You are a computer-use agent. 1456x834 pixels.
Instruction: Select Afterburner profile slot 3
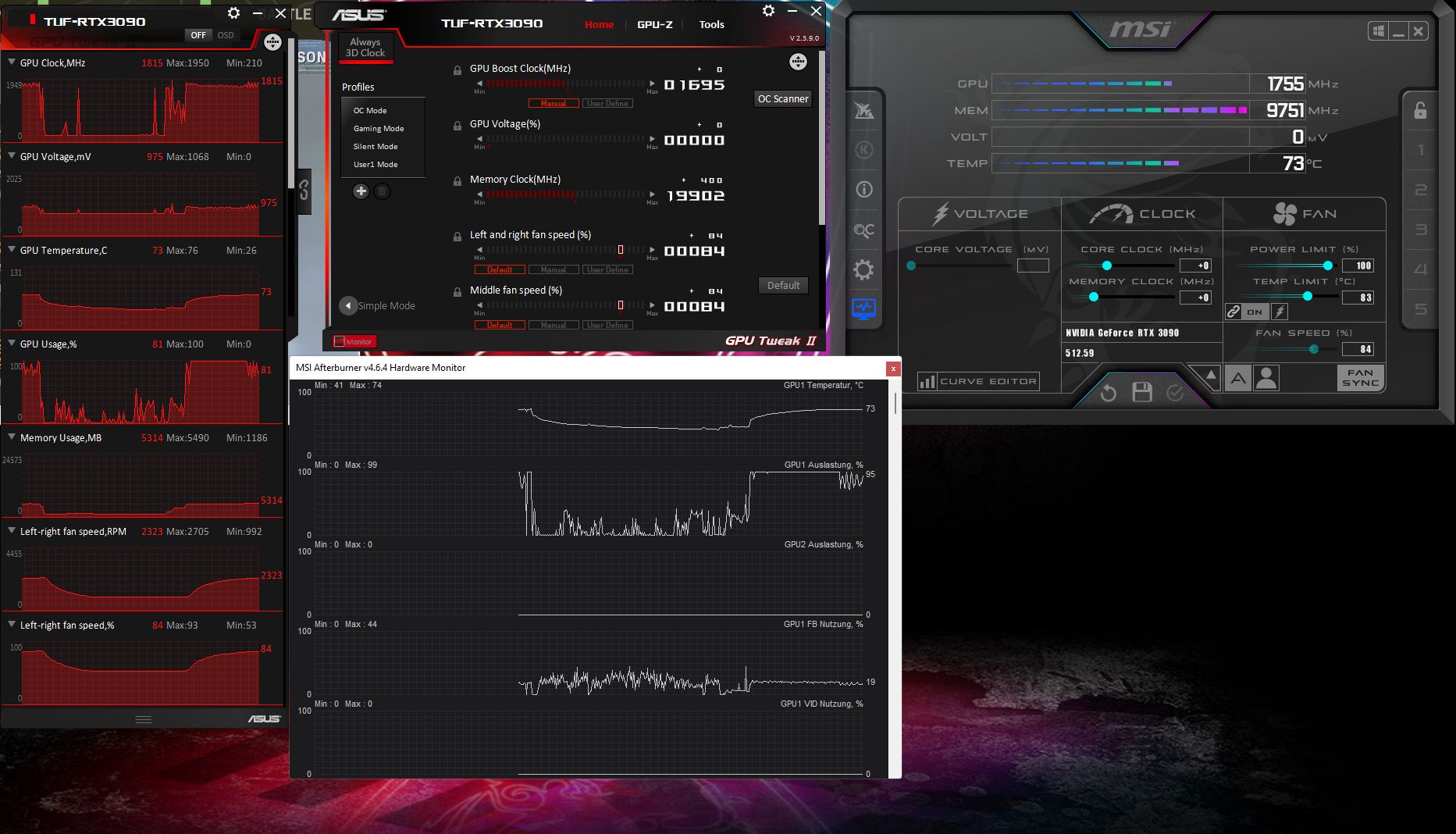pos(1420,230)
